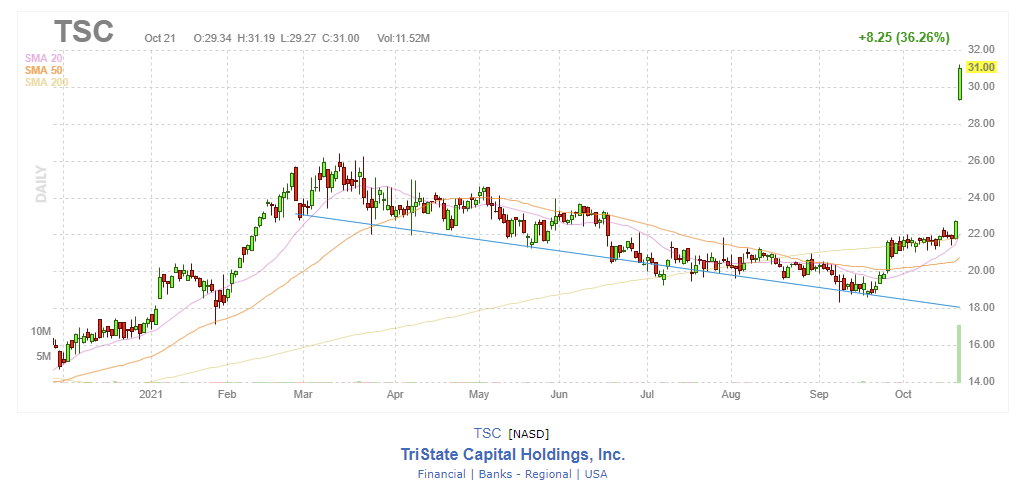Open the TriState Capital Holdings, Inc. link
The width and height of the screenshot is (1016, 492).
pos(513,454)
